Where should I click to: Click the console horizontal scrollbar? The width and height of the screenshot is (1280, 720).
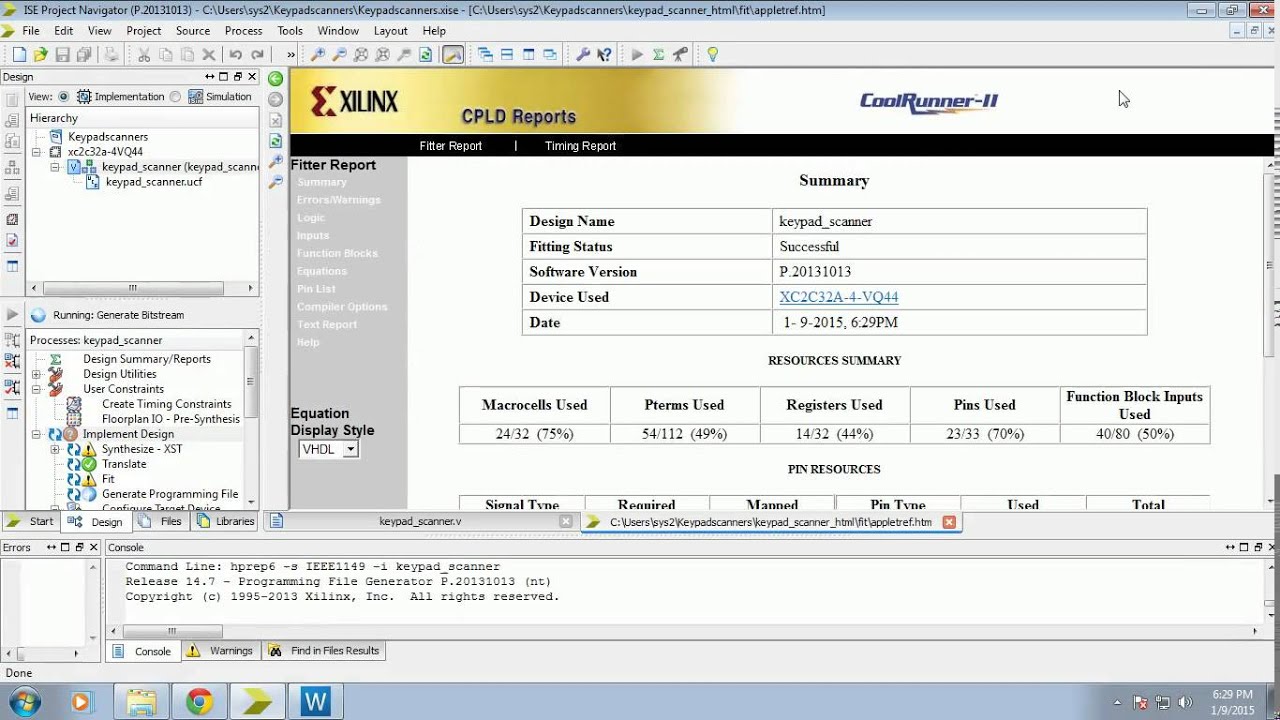(x=171, y=631)
